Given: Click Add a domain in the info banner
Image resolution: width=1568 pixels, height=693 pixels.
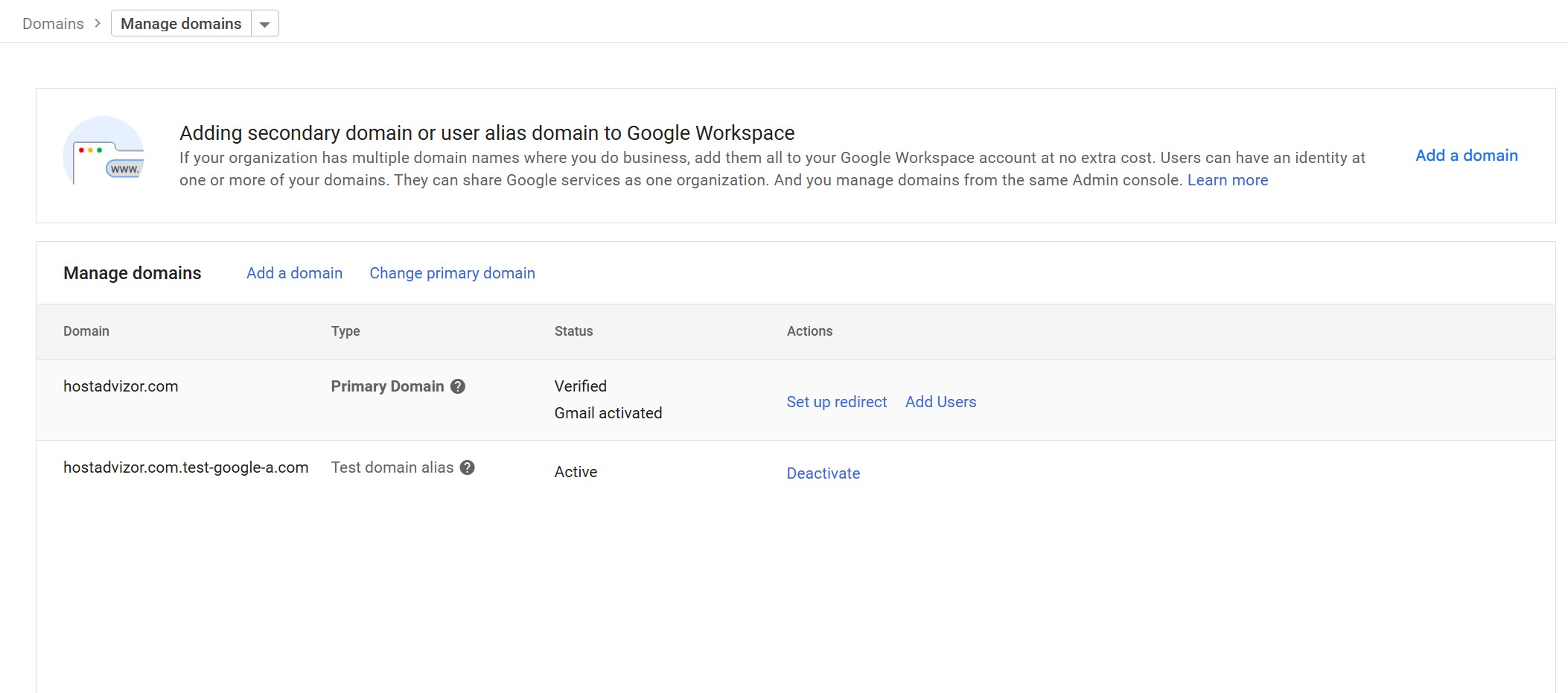Looking at the screenshot, I should (x=1466, y=156).
